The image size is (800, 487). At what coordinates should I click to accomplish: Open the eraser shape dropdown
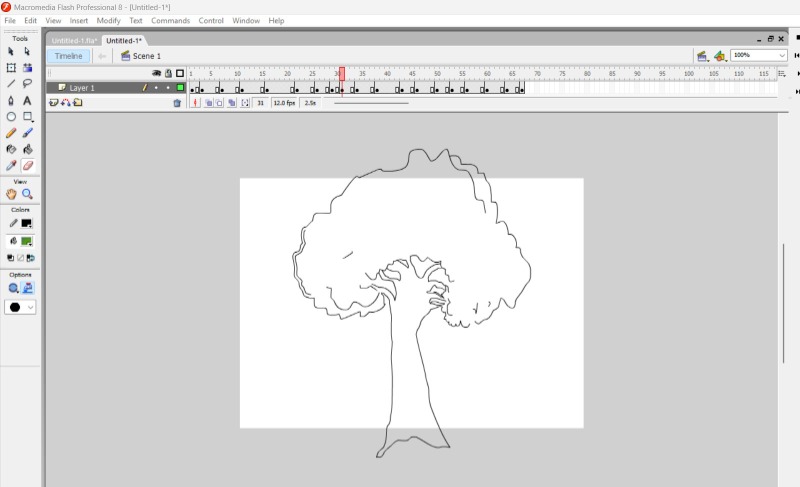tap(21, 307)
